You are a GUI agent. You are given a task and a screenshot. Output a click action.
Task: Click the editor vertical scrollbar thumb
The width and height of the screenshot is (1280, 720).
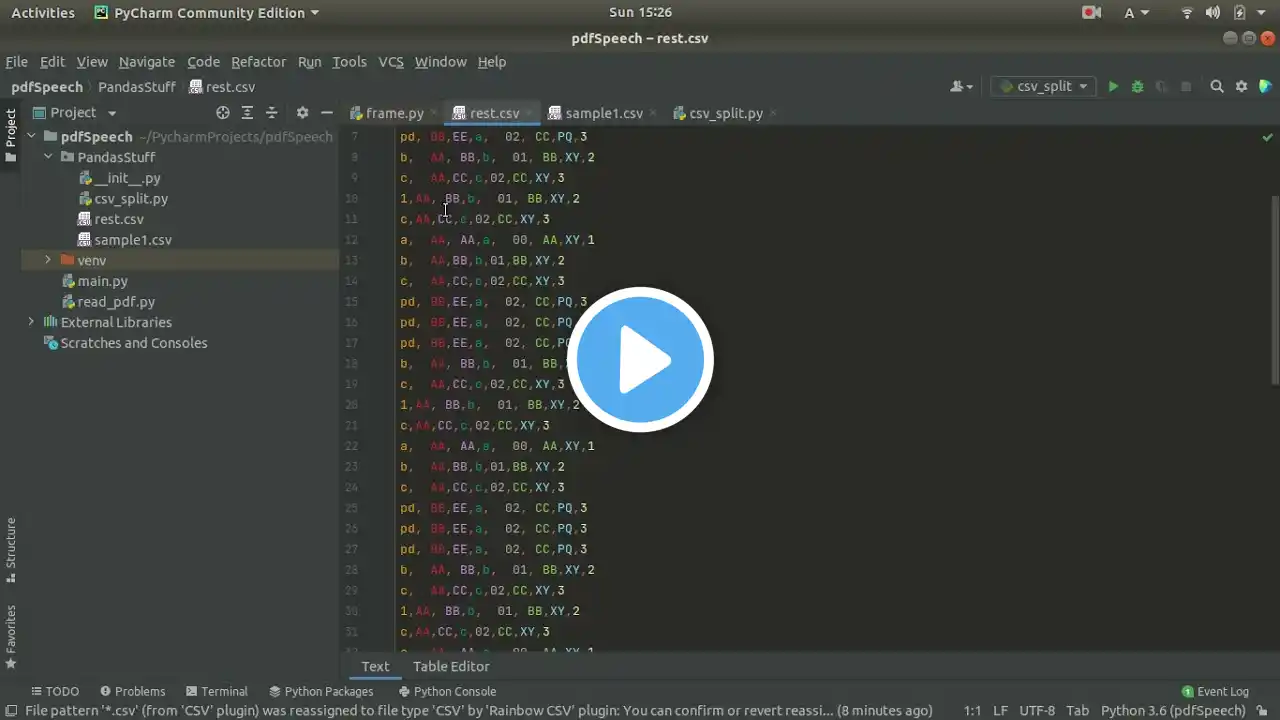pos(1274,290)
